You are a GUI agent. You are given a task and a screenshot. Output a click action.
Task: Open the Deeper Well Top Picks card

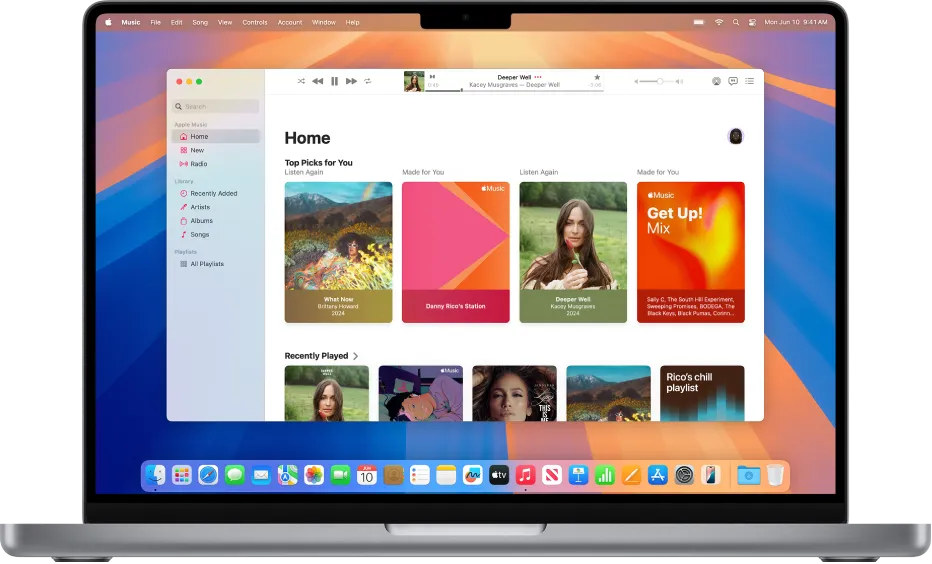click(573, 253)
